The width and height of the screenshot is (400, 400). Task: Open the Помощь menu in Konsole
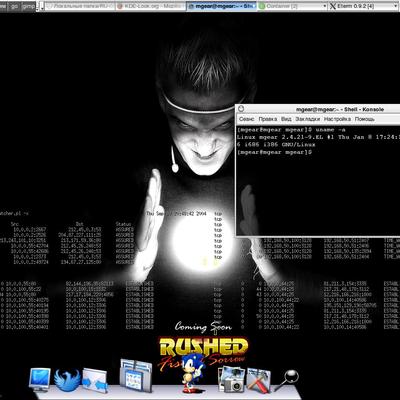click(x=365, y=119)
